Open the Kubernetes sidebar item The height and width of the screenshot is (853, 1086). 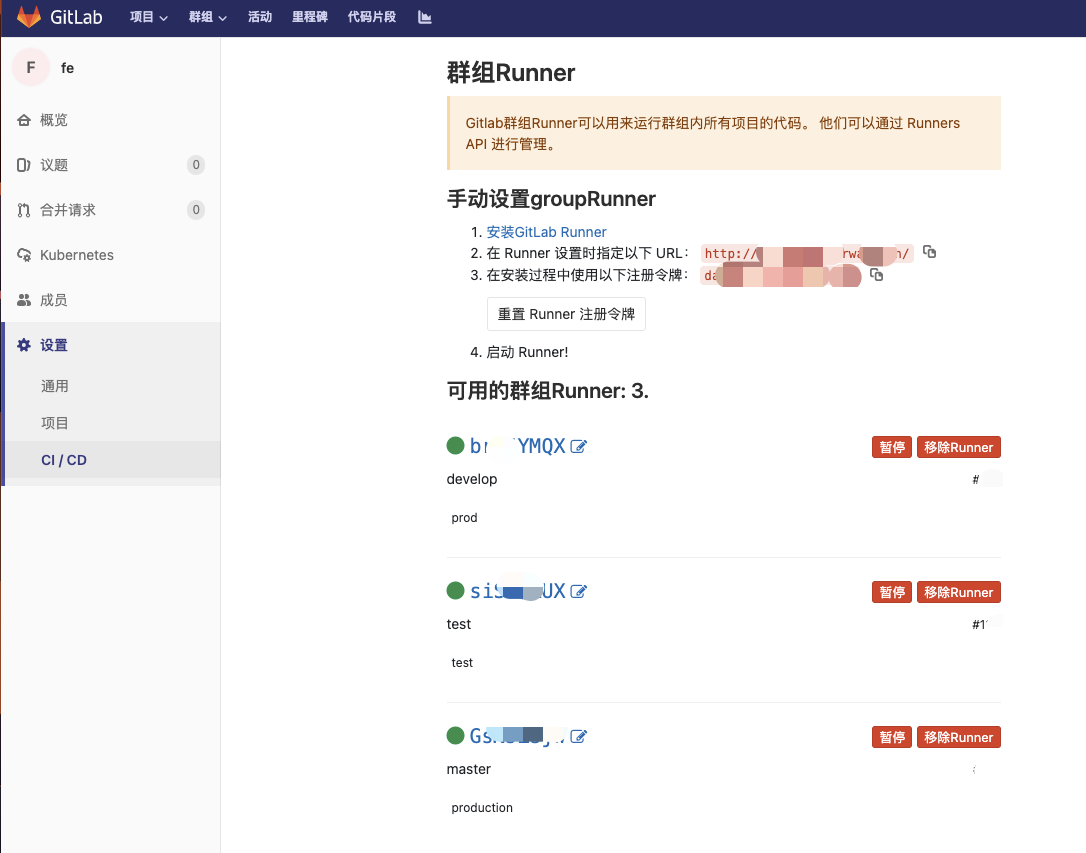click(77, 255)
